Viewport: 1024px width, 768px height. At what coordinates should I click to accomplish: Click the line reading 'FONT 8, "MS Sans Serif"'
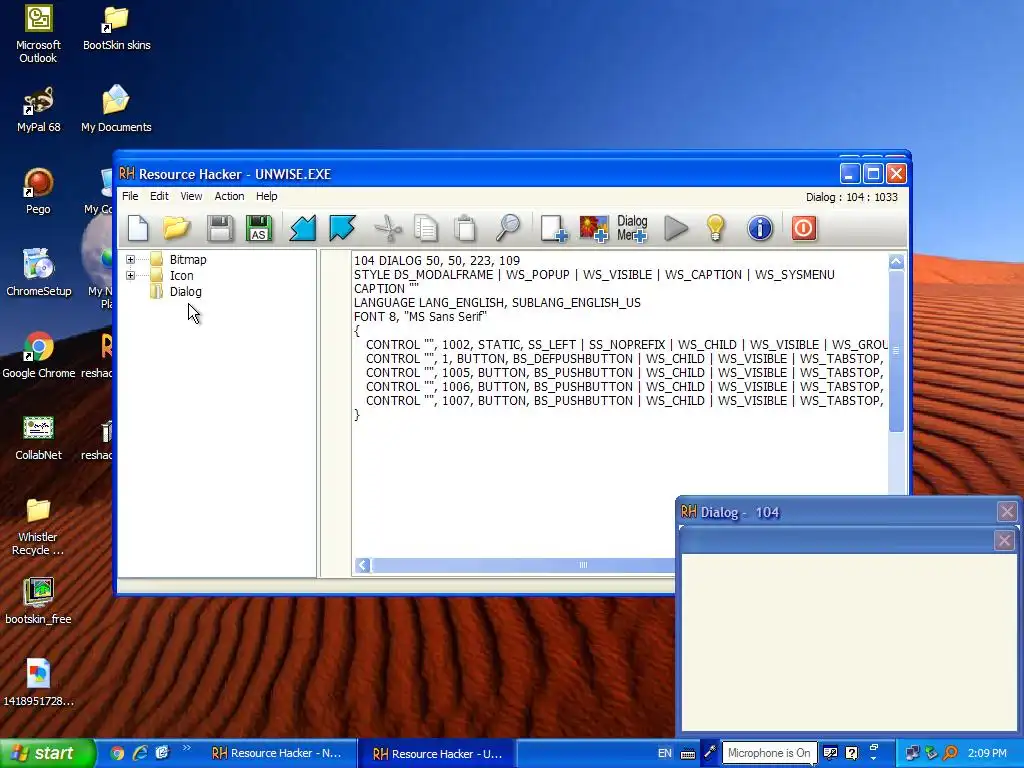pyautogui.click(x=421, y=317)
